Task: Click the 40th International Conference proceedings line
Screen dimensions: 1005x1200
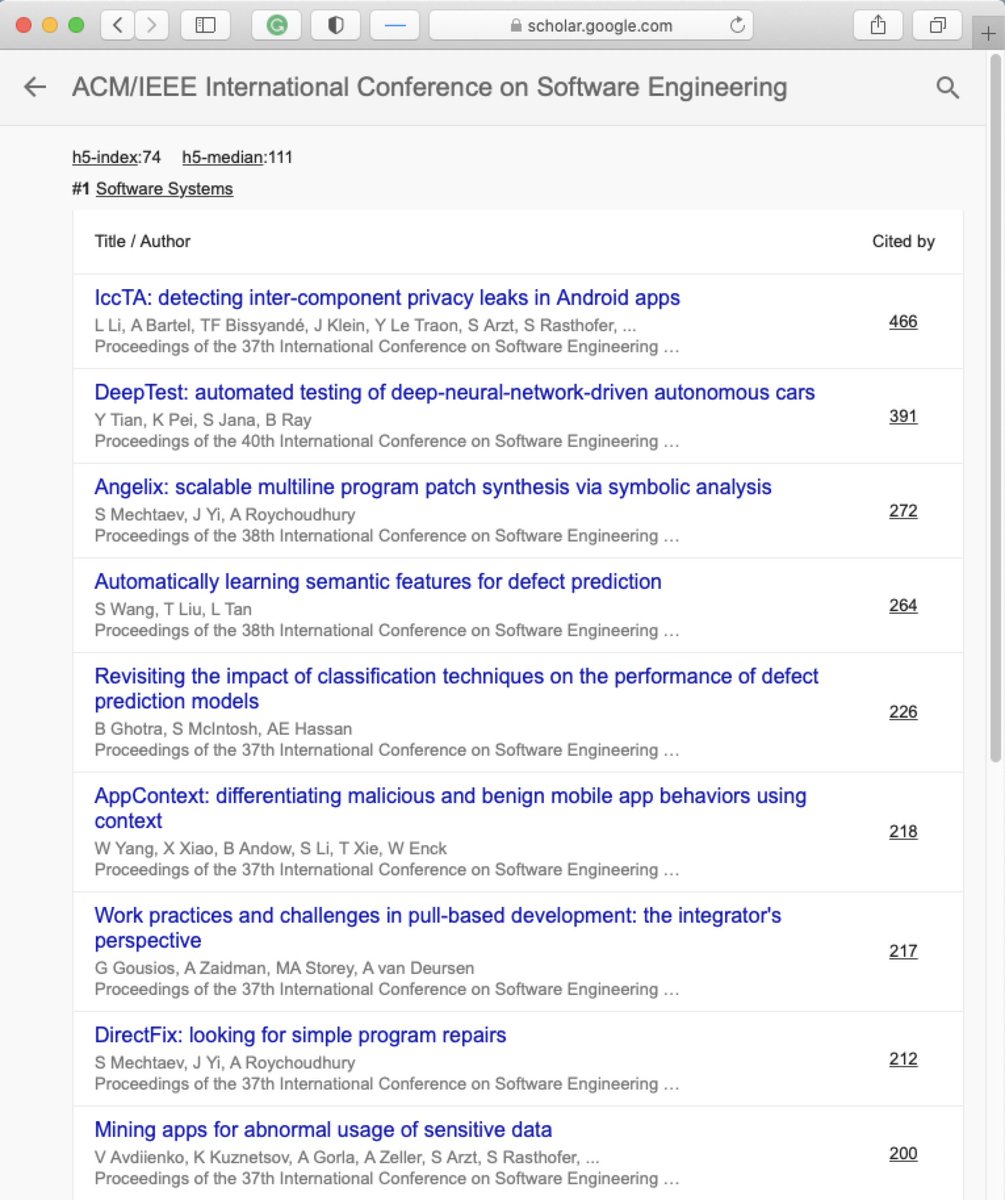Action: tap(387, 441)
